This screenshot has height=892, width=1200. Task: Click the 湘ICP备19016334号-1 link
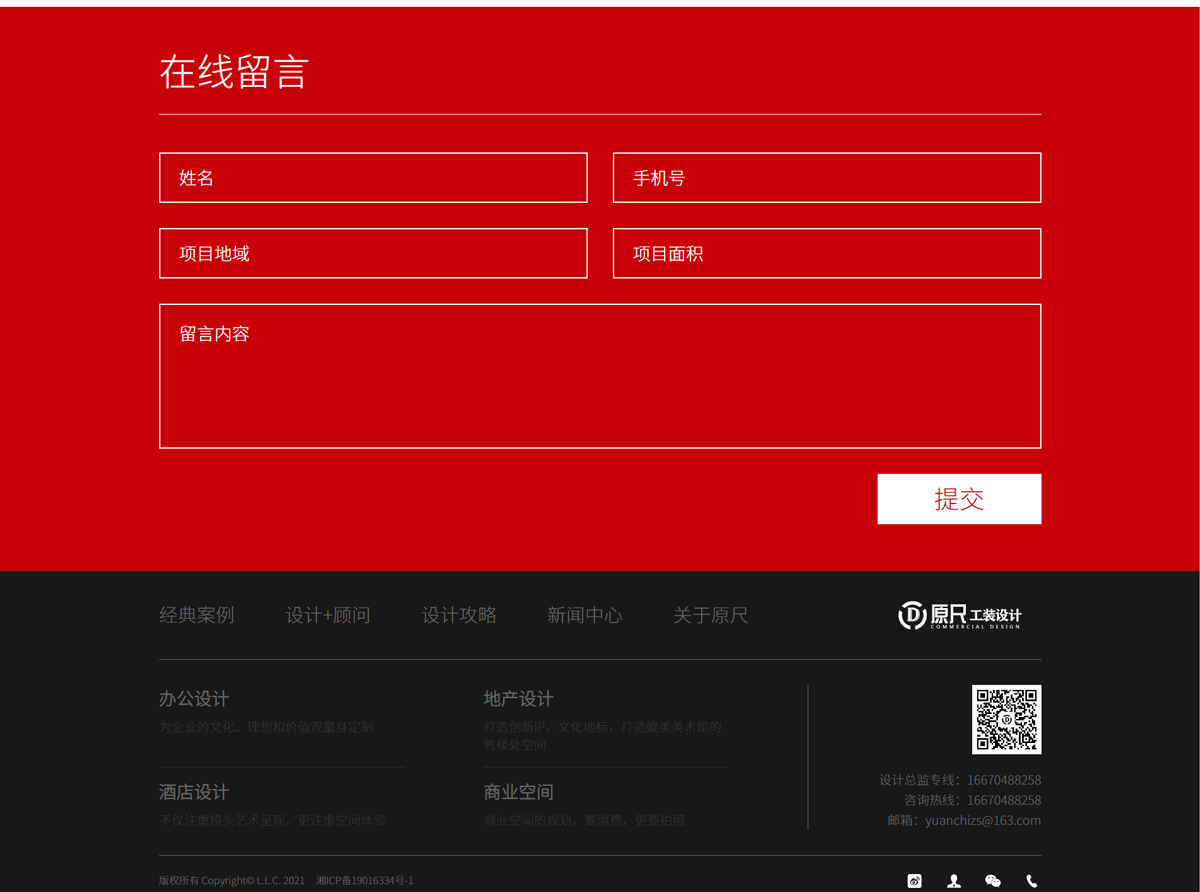(365, 881)
